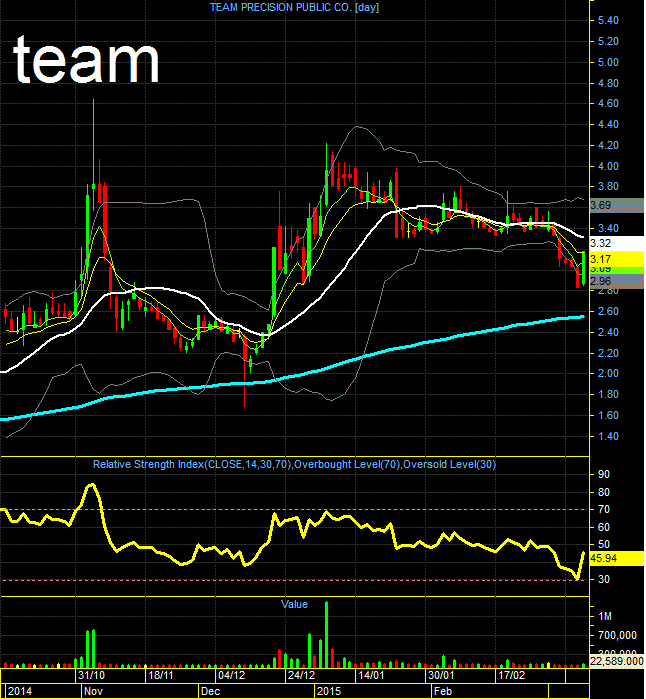Image resolution: width=646 pixels, height=699 pixels.
Task: Click the 04/12 date marker
Action: coord(231,675)
